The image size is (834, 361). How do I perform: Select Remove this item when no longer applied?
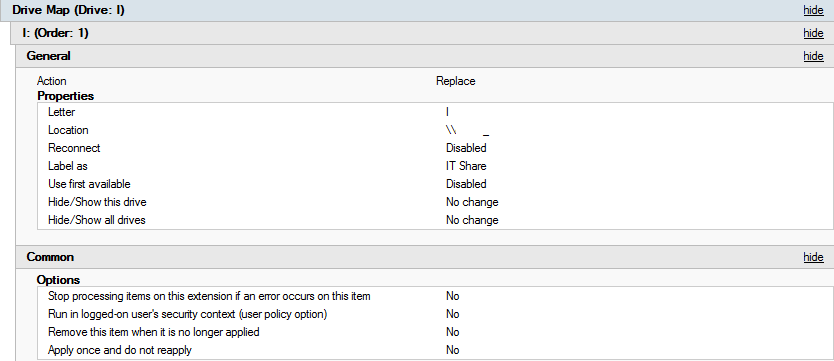click(x=154, y=332)
